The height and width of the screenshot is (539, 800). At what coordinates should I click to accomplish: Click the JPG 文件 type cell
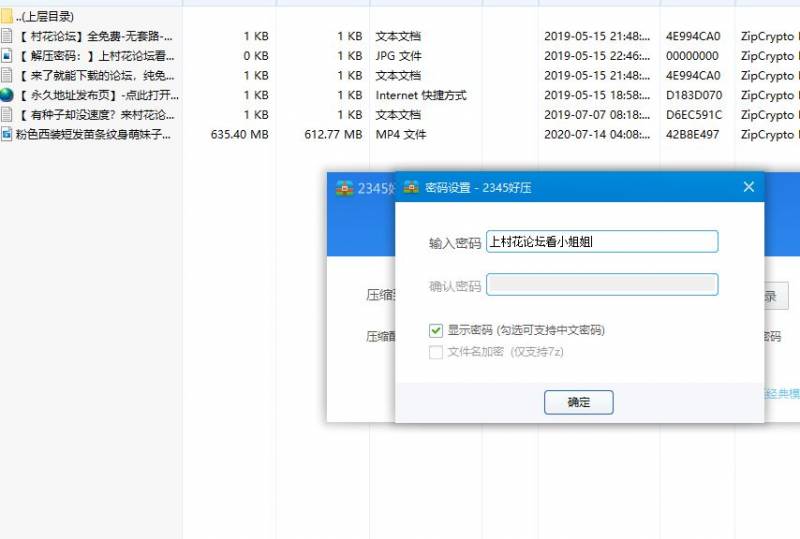(x=398, y=56)
